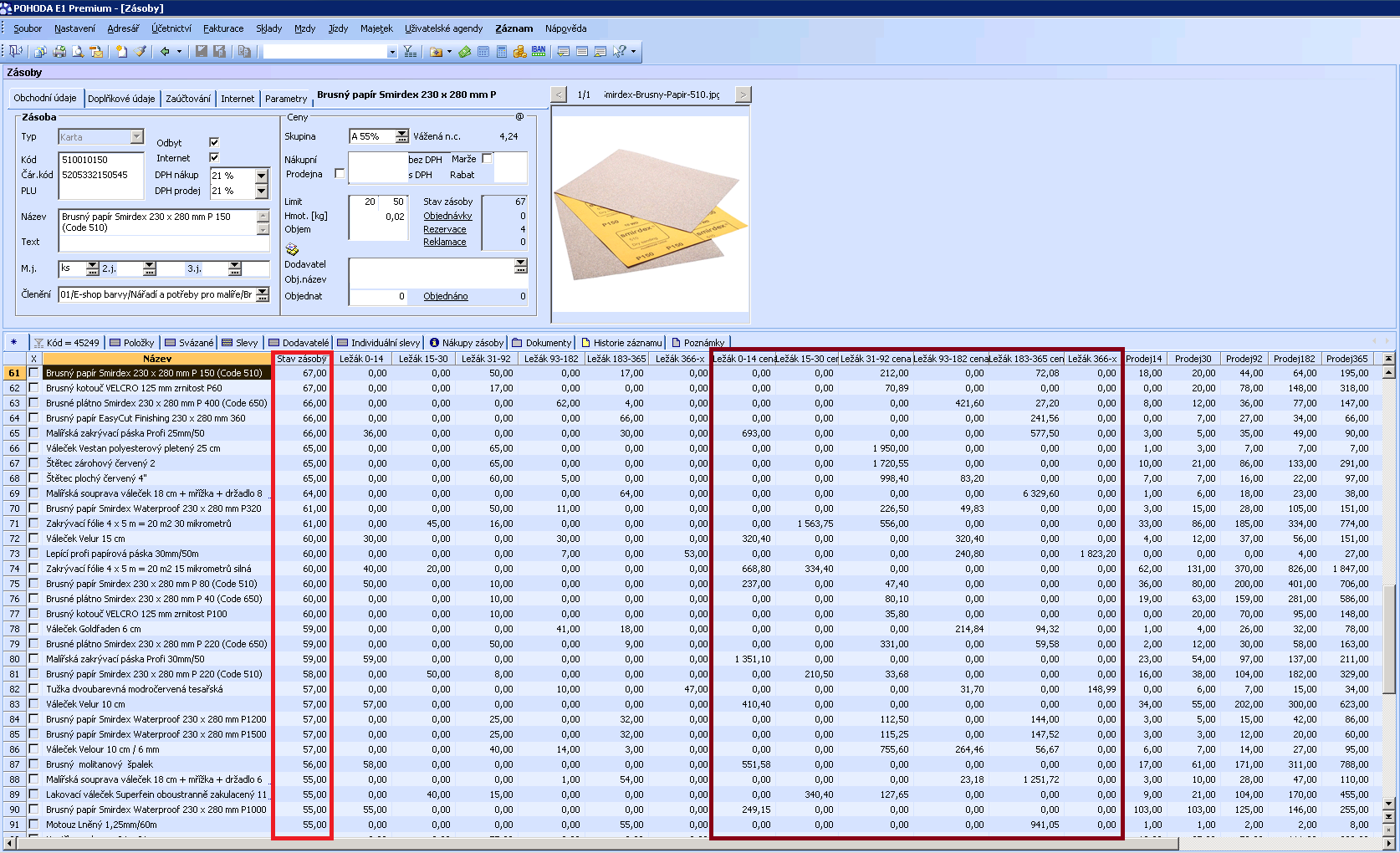The height and width of the screenshot is (853, 1400).
Task: Click the question mark help cursor icon
Action: [620, 51]
